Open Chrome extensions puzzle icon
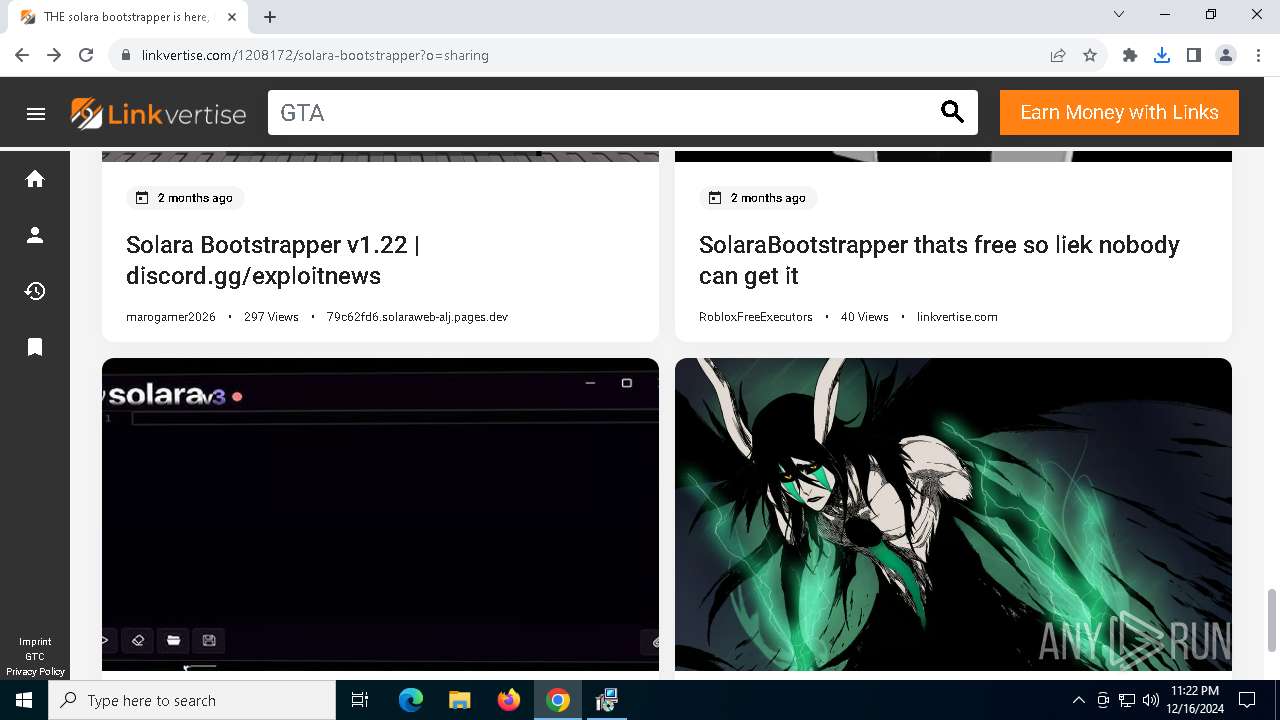The width and height of the screenshot is (1280, 720). coord(1130,55)
